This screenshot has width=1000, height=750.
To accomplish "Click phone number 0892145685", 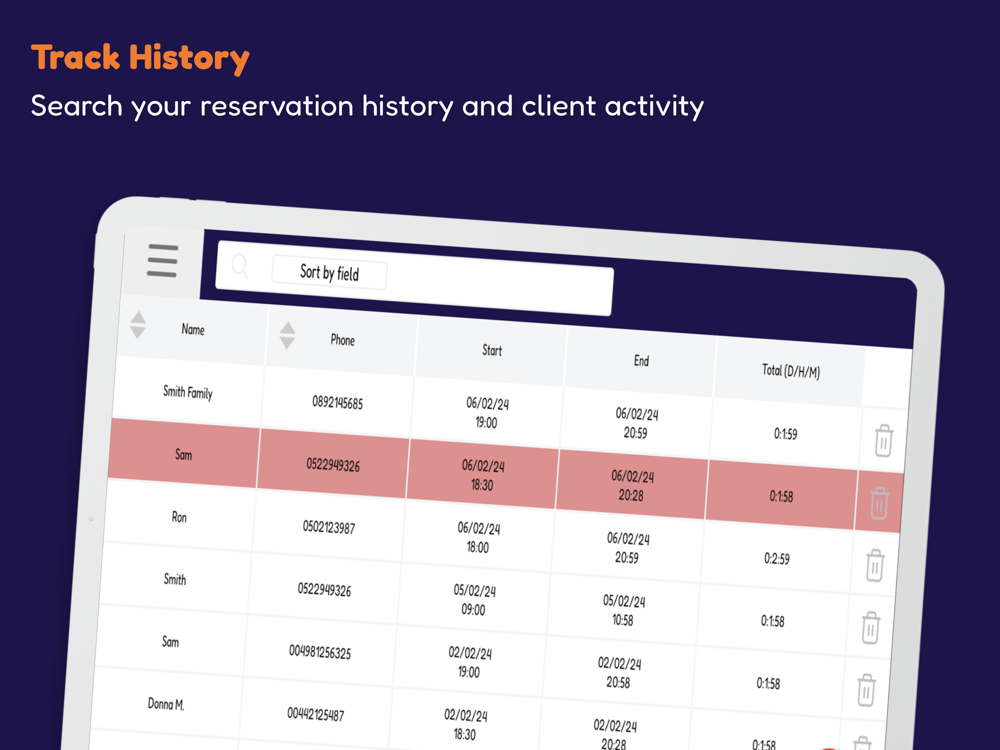I will (x=337, y=402).
